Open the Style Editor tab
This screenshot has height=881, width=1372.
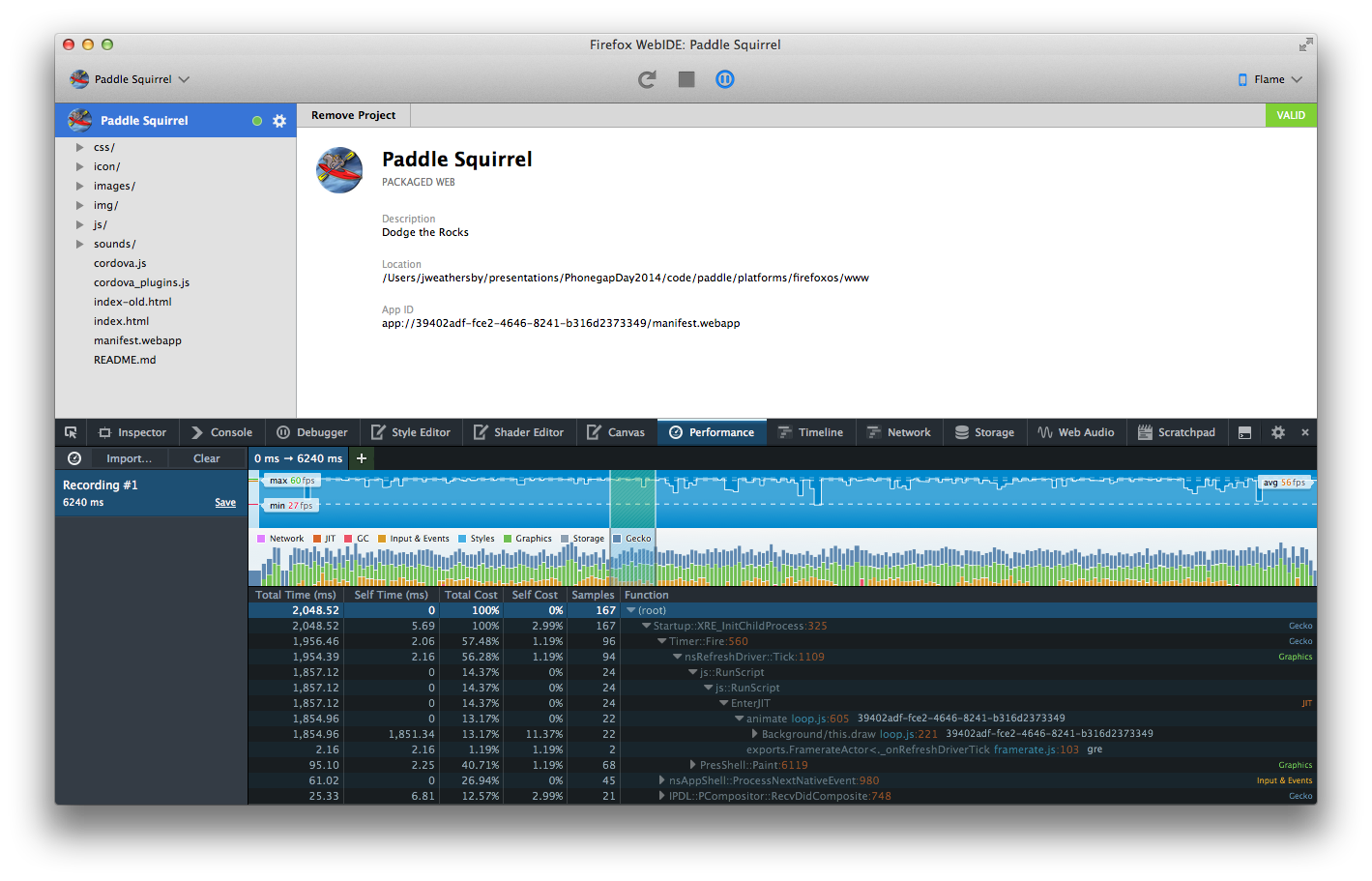(411, 432)
